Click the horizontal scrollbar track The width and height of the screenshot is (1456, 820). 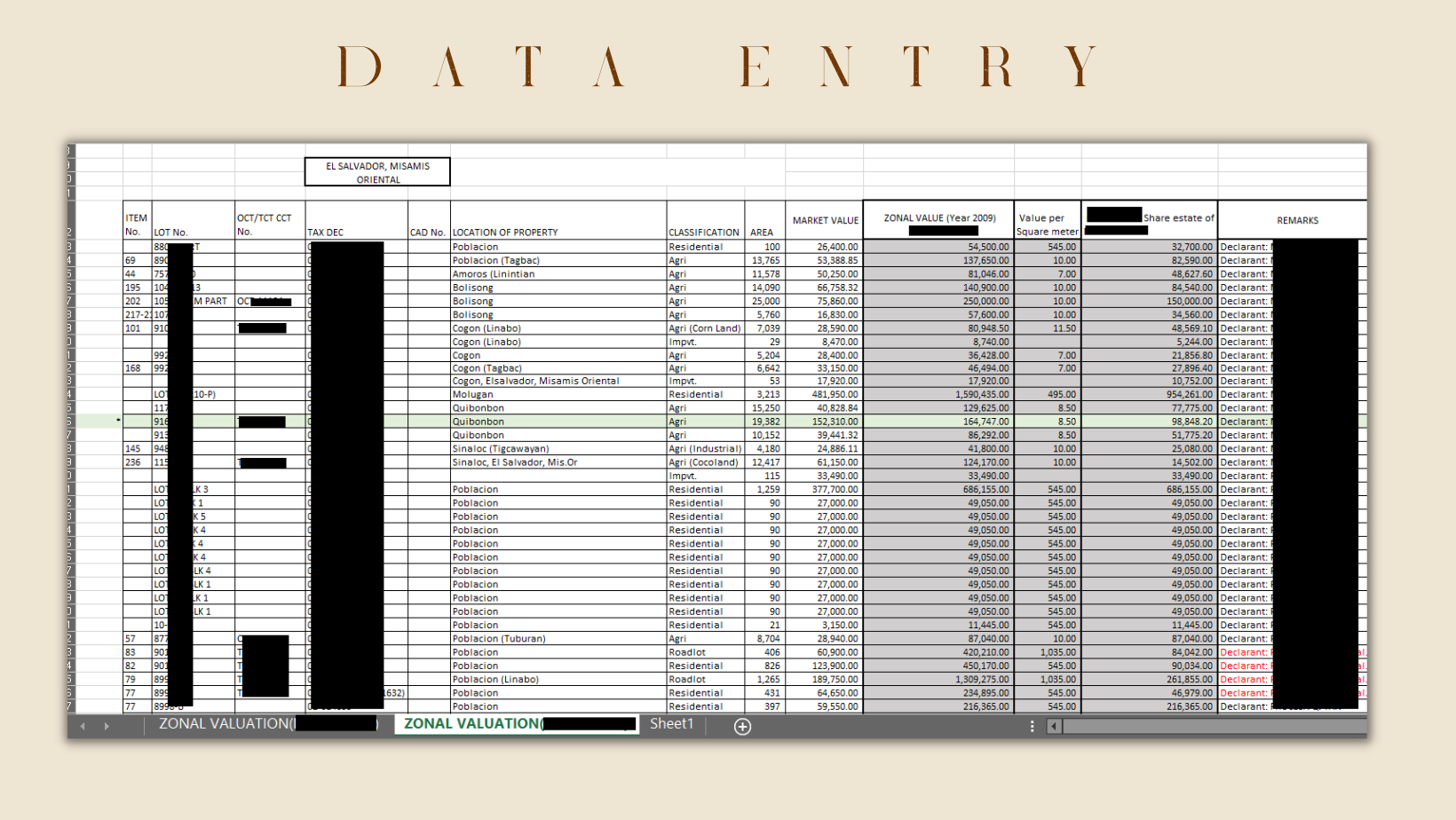pos(1215,726)
